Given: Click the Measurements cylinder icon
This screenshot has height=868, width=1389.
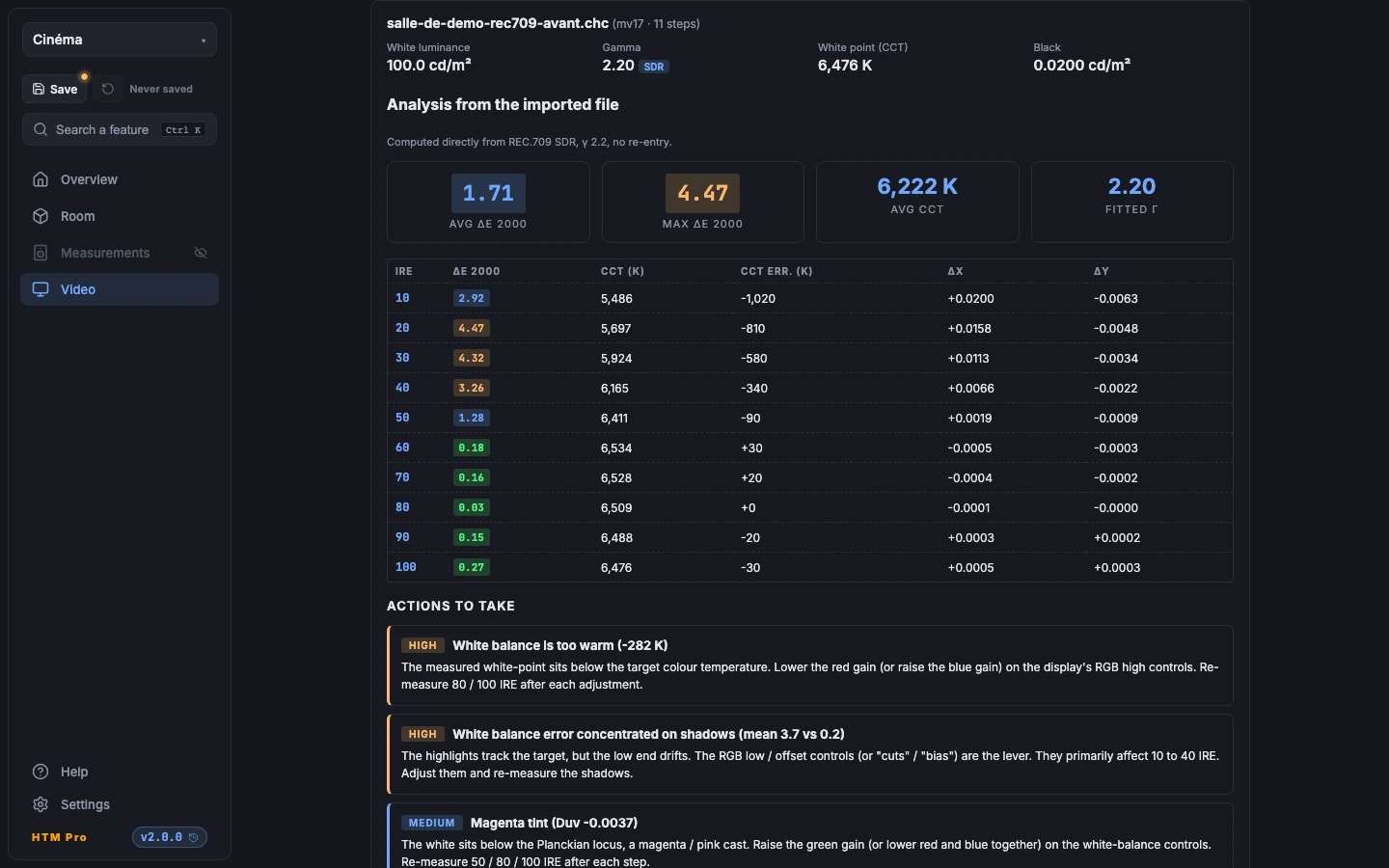Looking at the screenshot, I should coord(41,253).
